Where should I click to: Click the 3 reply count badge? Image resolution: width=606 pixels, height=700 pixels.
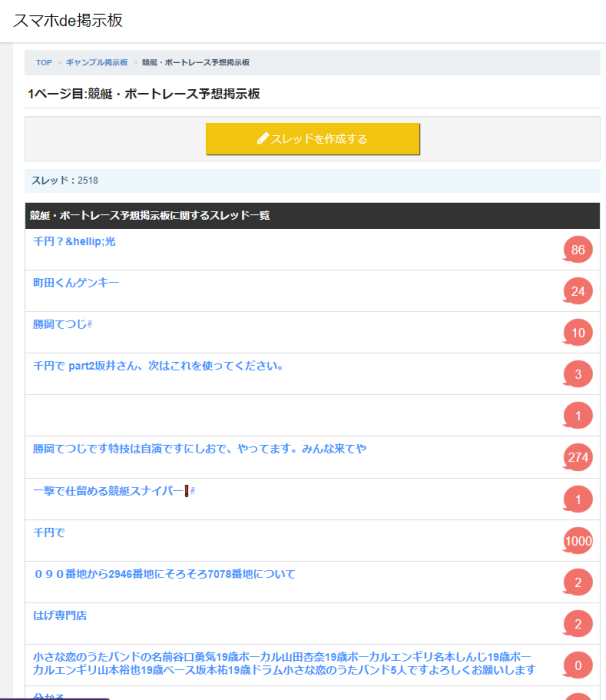point(578,375)
